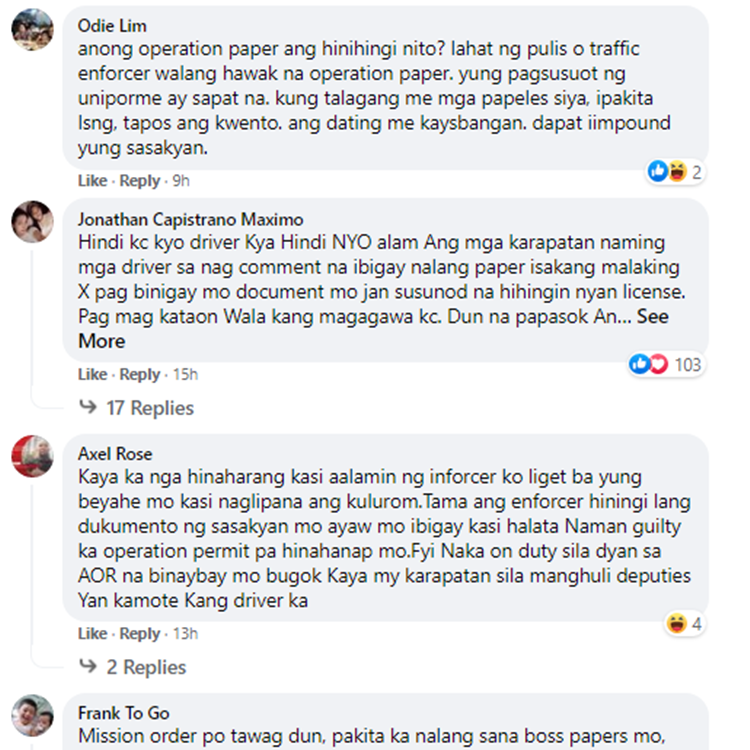
Task: Open Odie Lim's profile name link
Action: (112, 26)
